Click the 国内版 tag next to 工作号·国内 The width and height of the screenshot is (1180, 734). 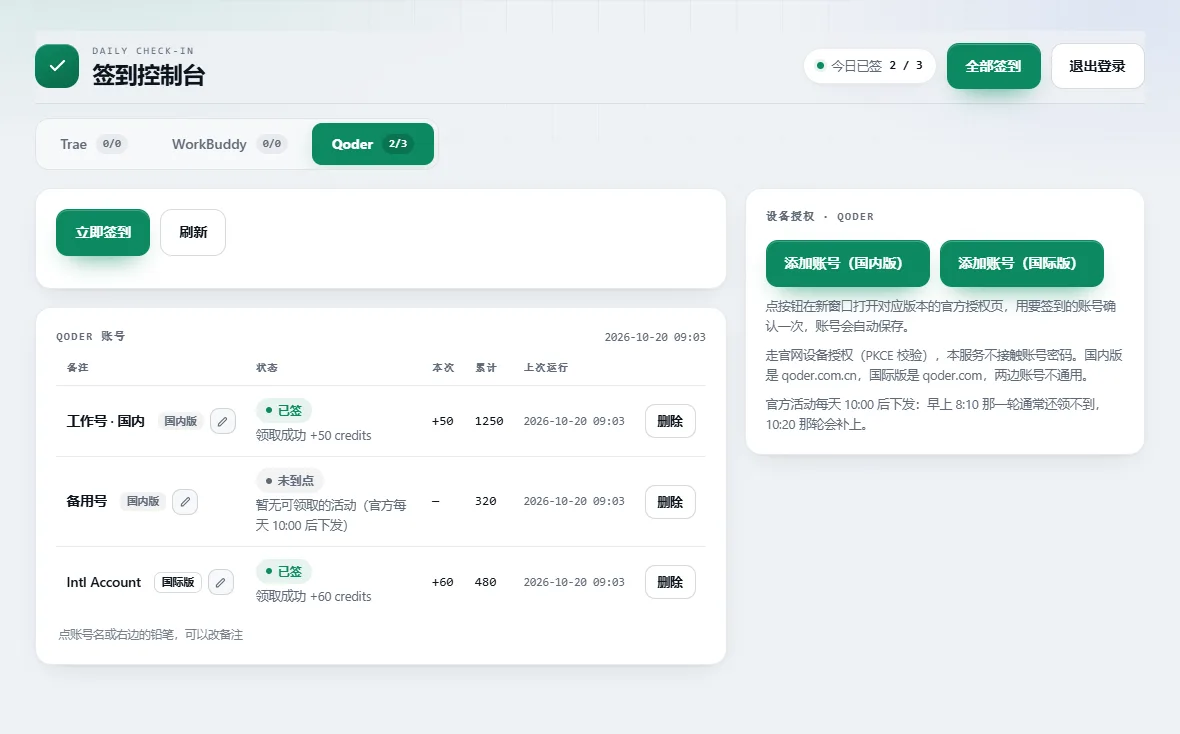click(181, 422)
